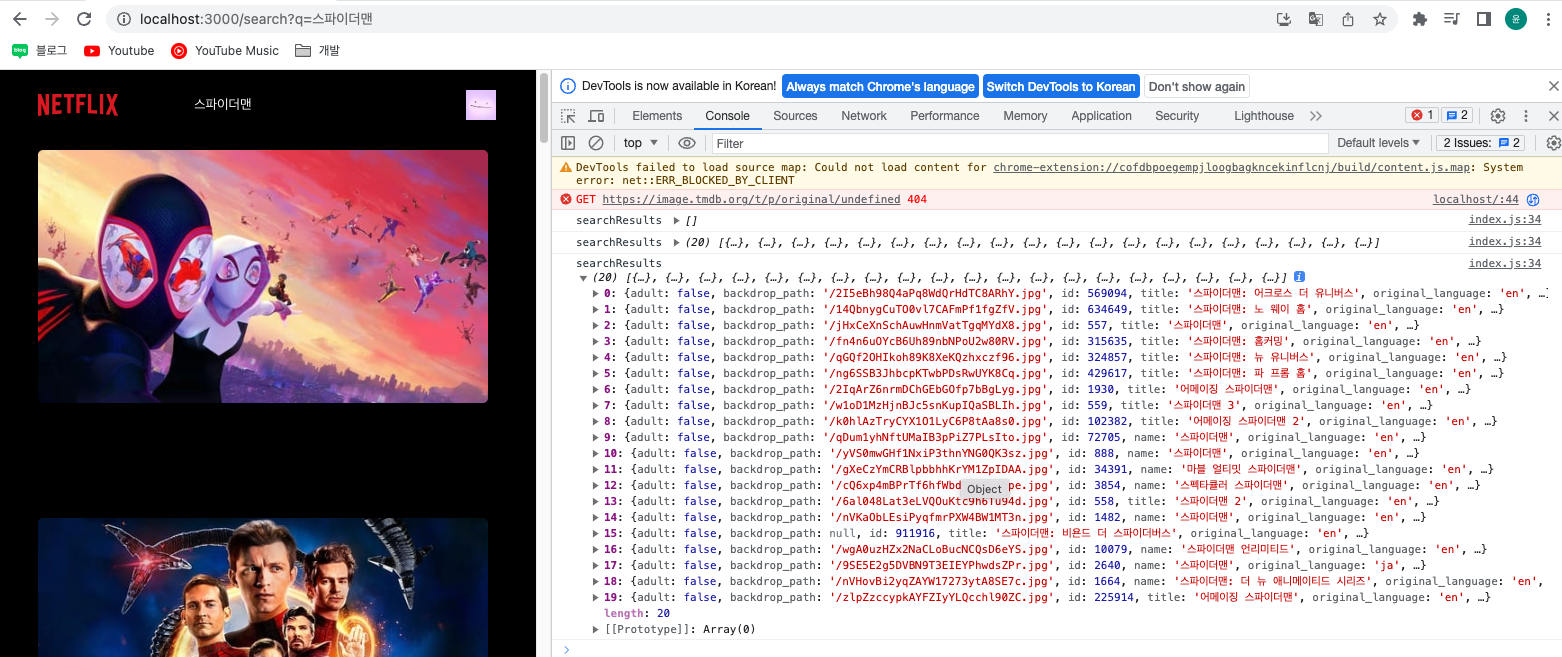Click the blue message count badge
The height and width of the screenshot is (657, 1562).
1457,115
